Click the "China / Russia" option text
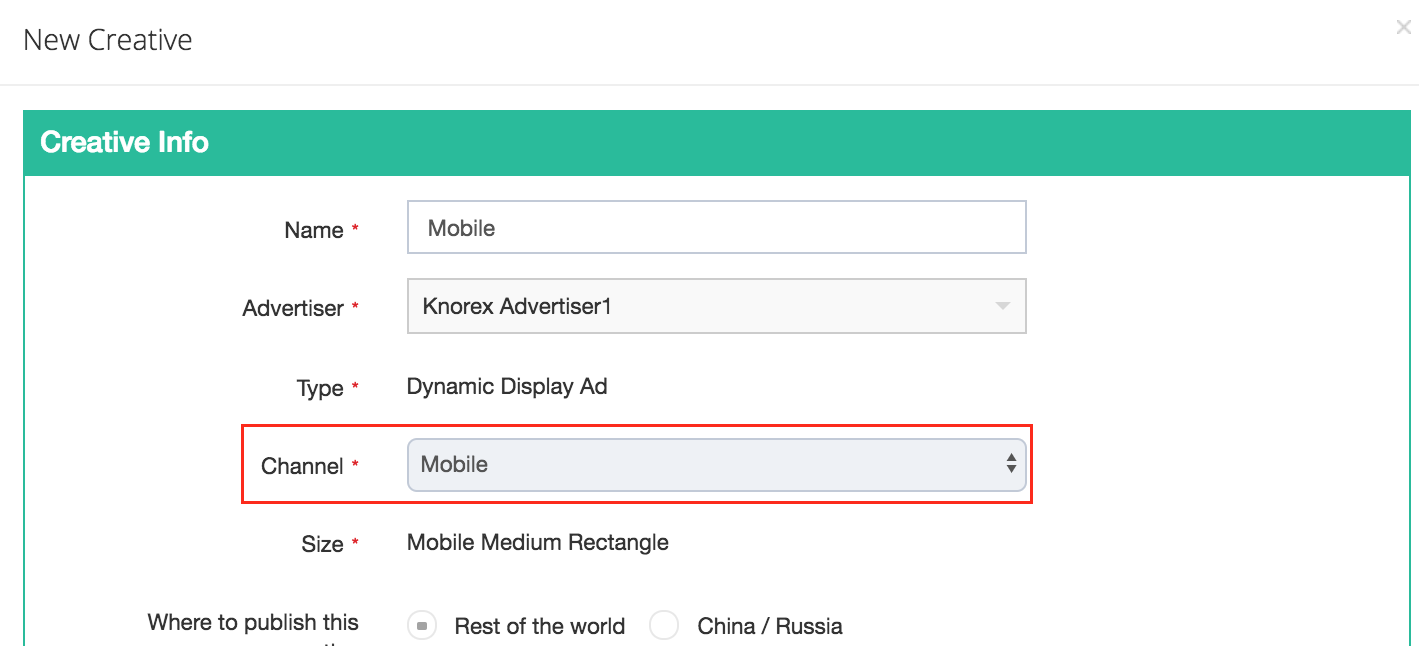This screenshot has height=646, width=1419. (x=770, y=626)
